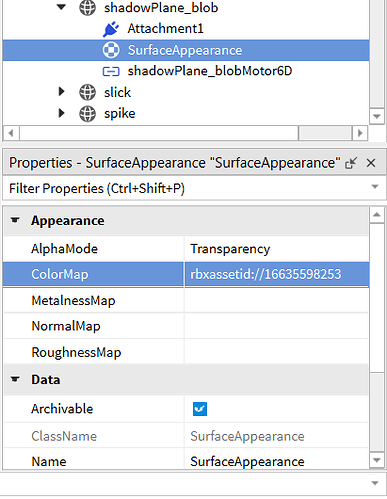Collapse the shadowPlane_blob tree node

tap(61, 7)
